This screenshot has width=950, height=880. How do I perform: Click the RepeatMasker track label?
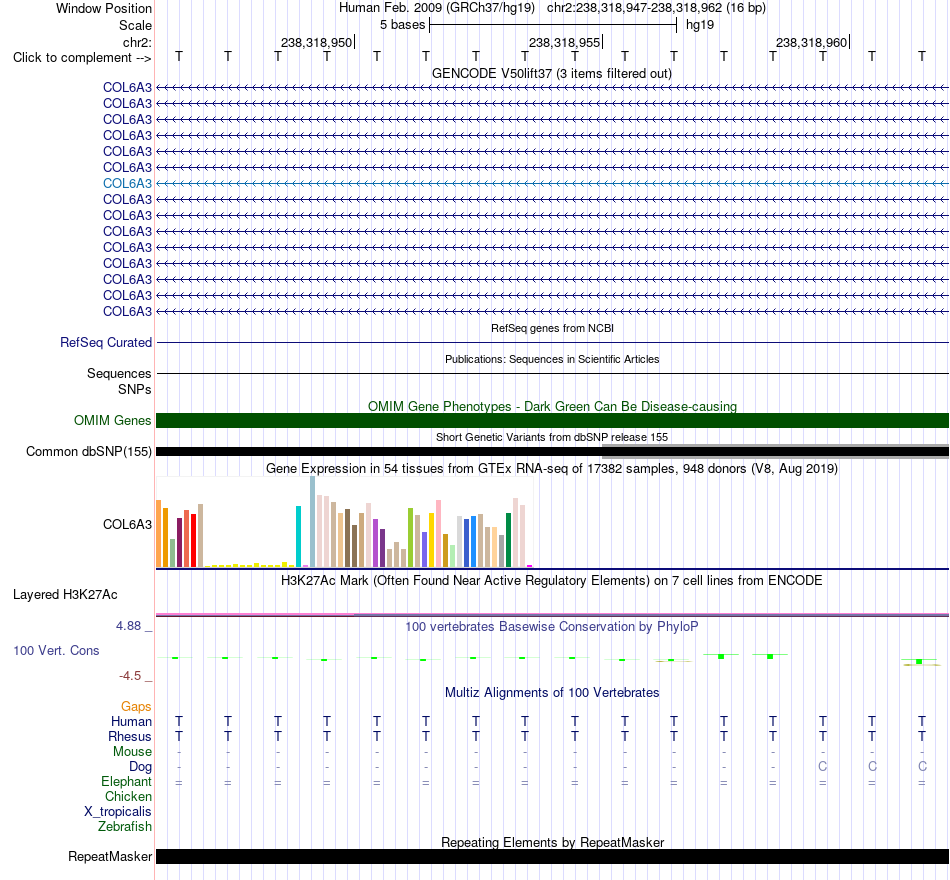tap(110, 856)
